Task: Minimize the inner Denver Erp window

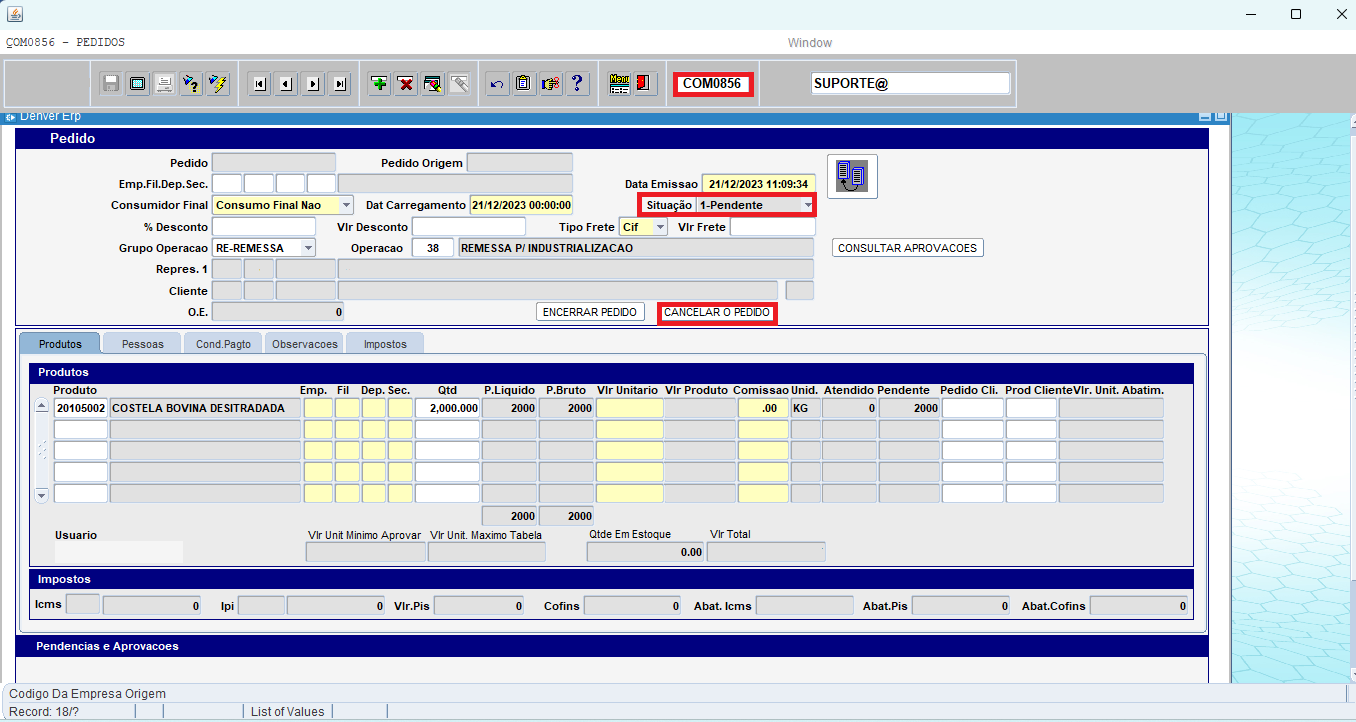Action: pyautogui.click(x=1205, y=117)
